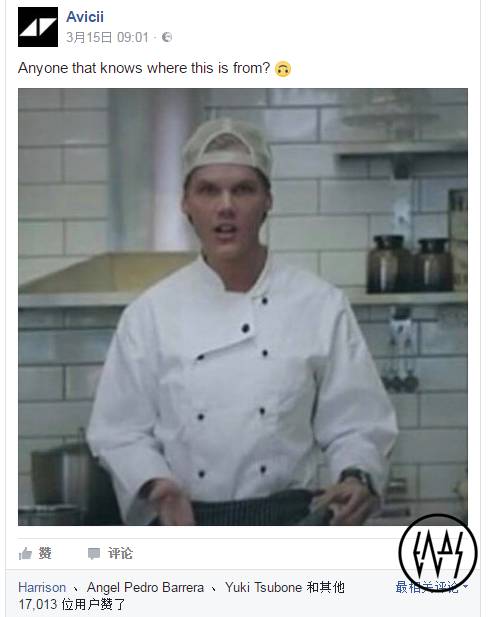View the 17,013 位用户赞了 likes list
Viewport: 488px width, 617px height.
point(72,604)
